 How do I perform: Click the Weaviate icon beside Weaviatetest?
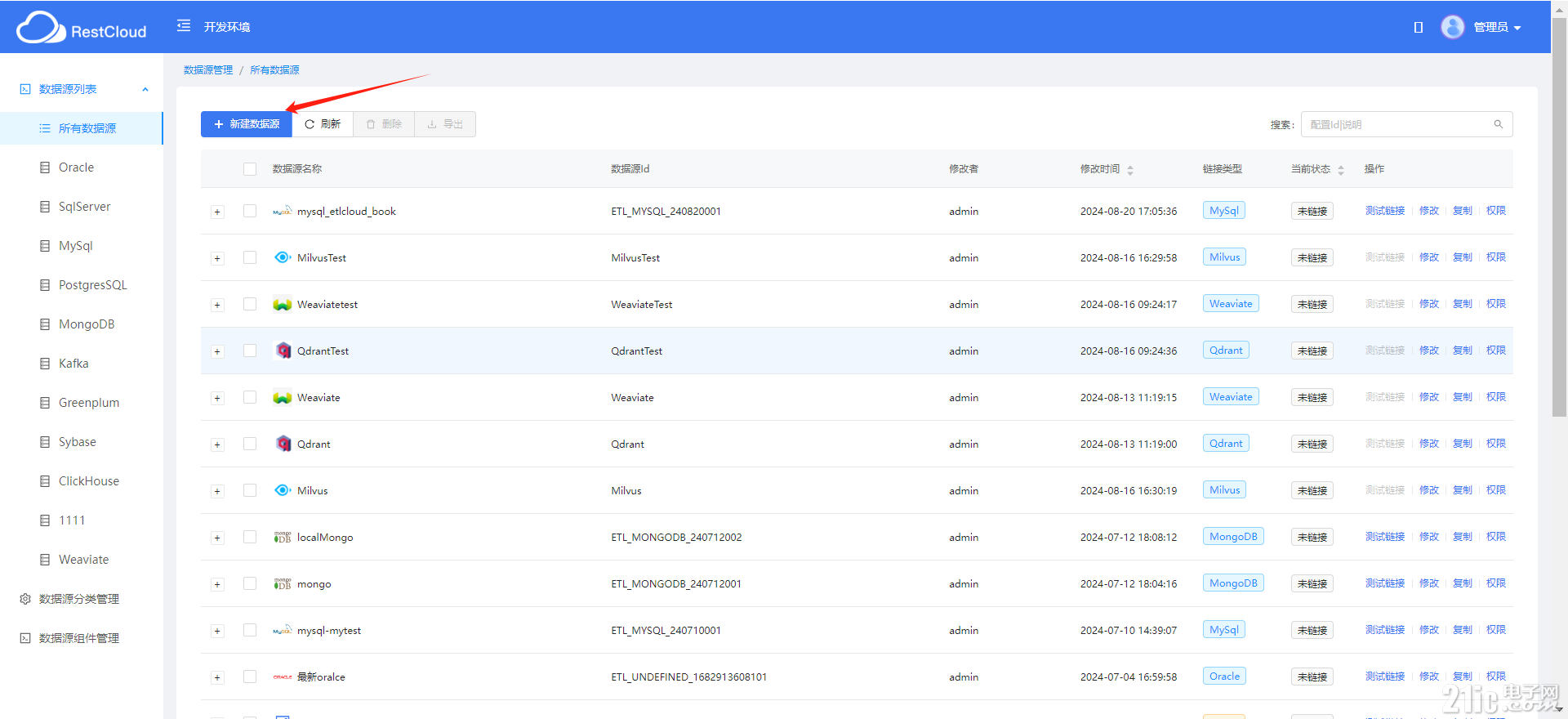(x=283, y=304)
